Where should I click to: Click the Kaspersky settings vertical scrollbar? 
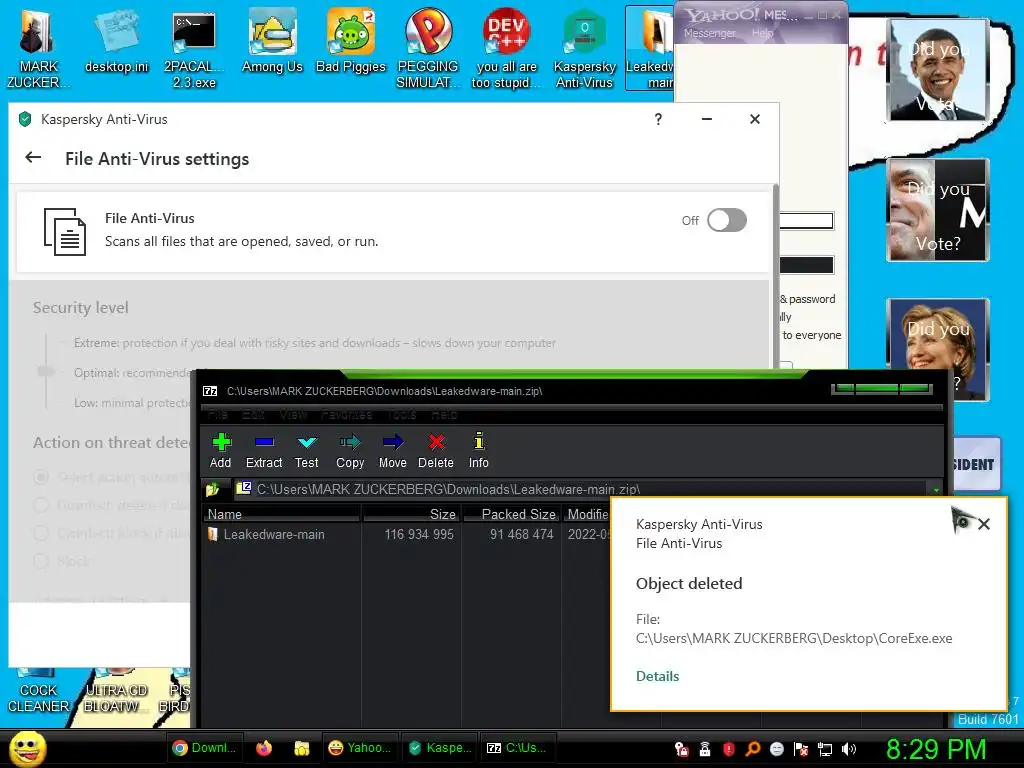[775, 274]
